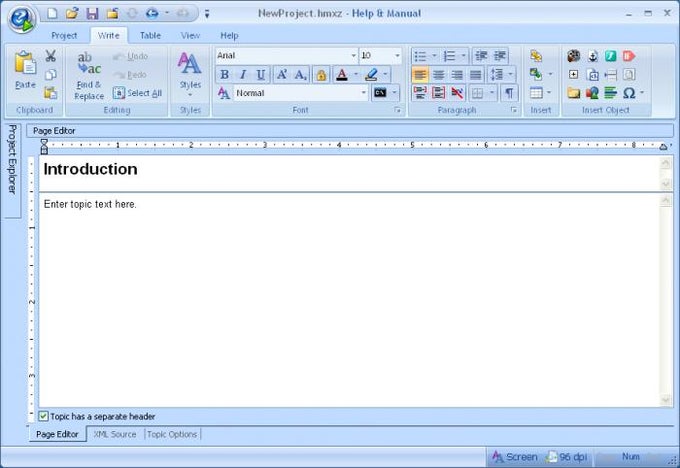Insert hyperlink from Insert group
This screenshot has width=680, height=468.
pos(536,56)
